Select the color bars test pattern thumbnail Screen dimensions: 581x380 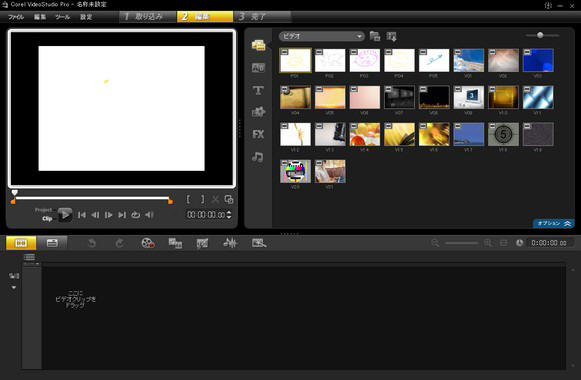tap(295, 171)
